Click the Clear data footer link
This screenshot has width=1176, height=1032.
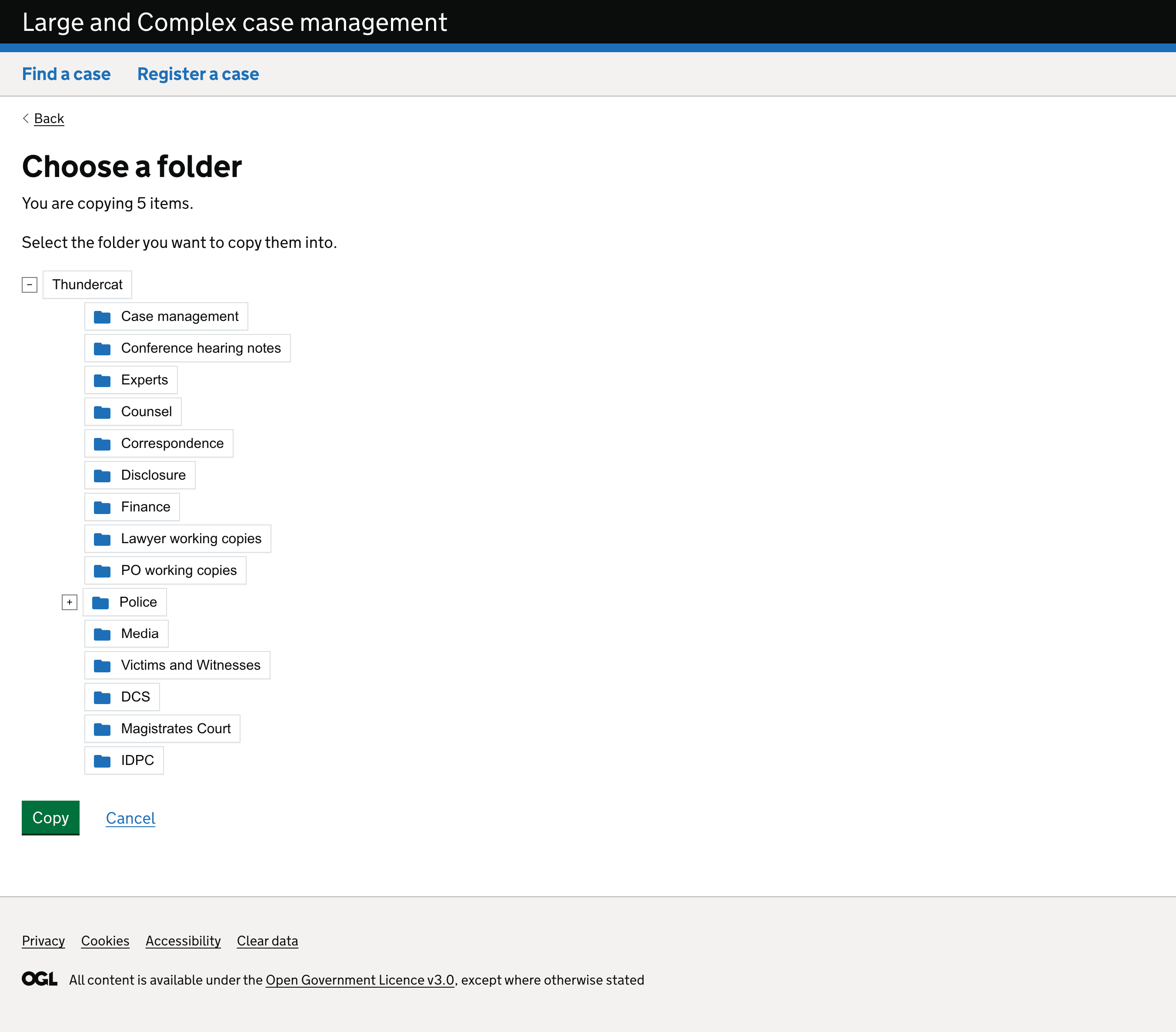point(267,941)
